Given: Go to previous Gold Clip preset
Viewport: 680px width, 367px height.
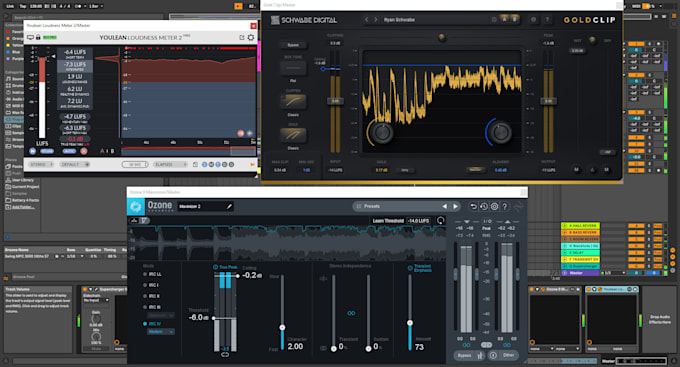Looking at the screenshot, I should (x=366, y=20).
